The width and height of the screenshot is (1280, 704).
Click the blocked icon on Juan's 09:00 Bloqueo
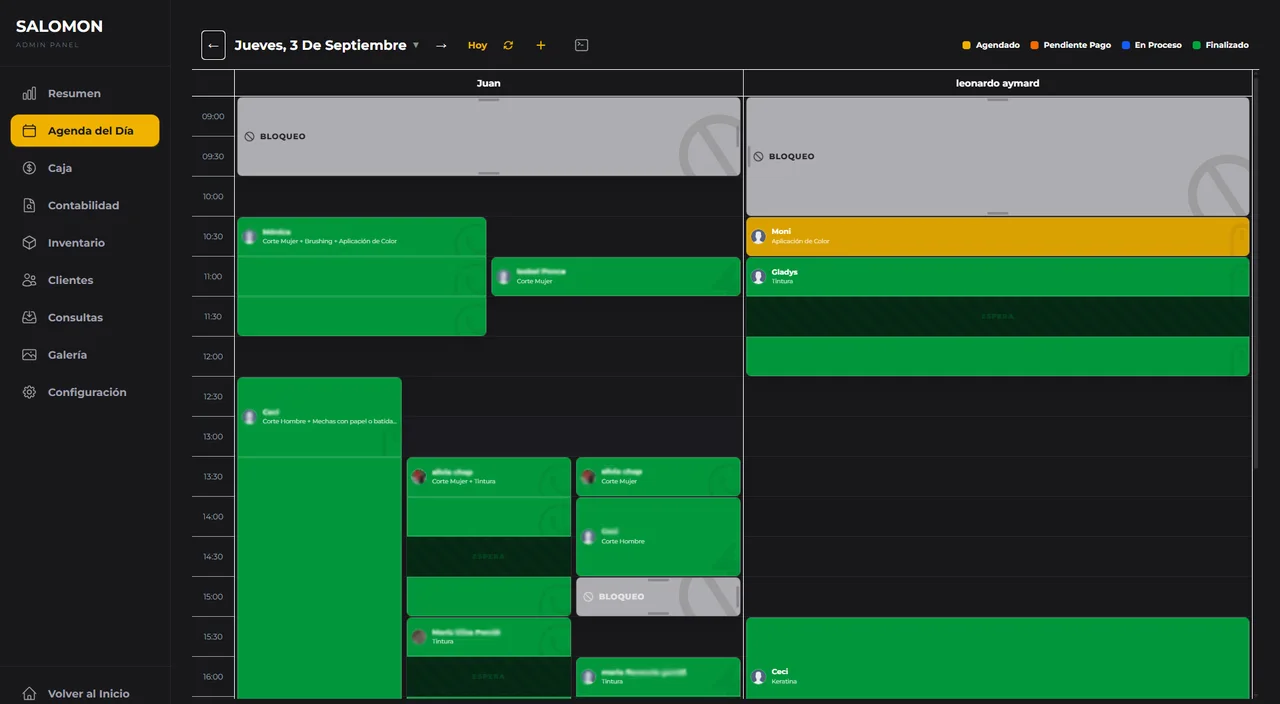(x=250, y=136)
